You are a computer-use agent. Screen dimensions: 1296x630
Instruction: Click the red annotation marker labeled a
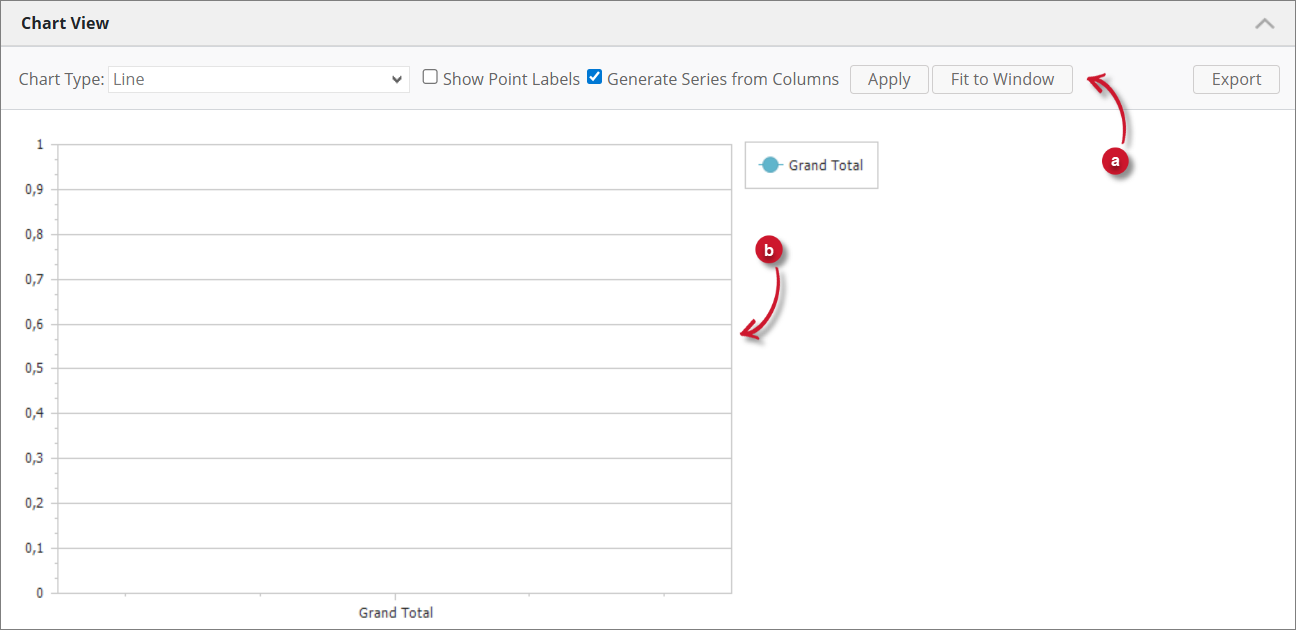(x=1115, y=160)
